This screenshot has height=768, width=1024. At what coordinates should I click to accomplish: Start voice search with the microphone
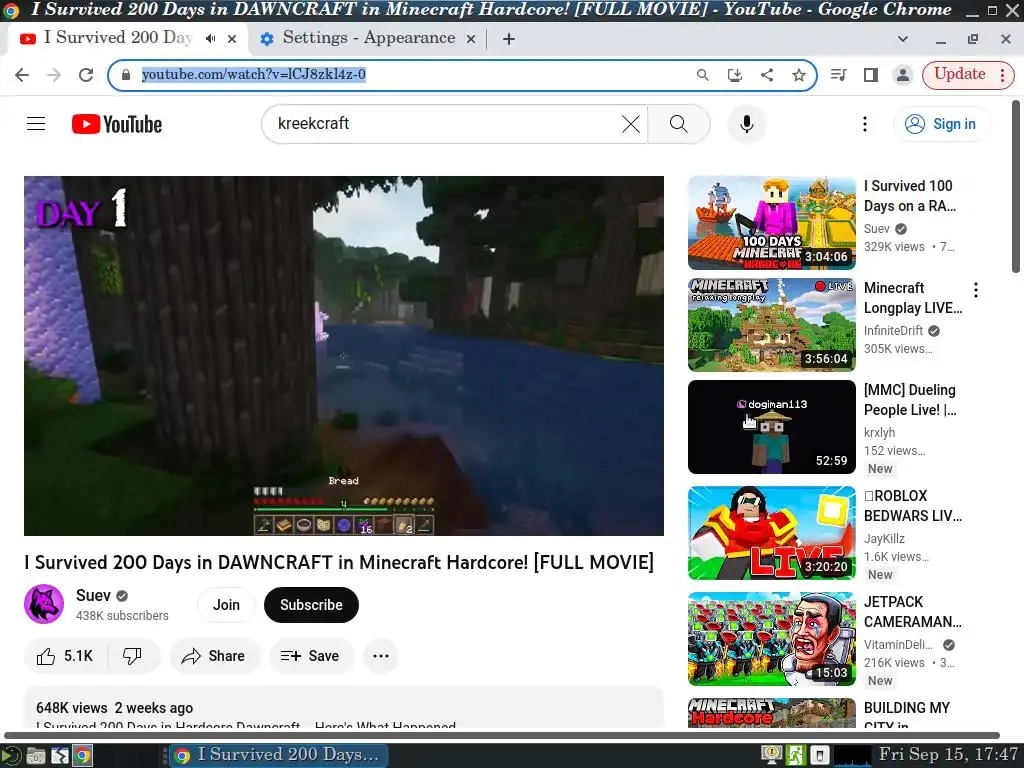[x=746, y=123]
